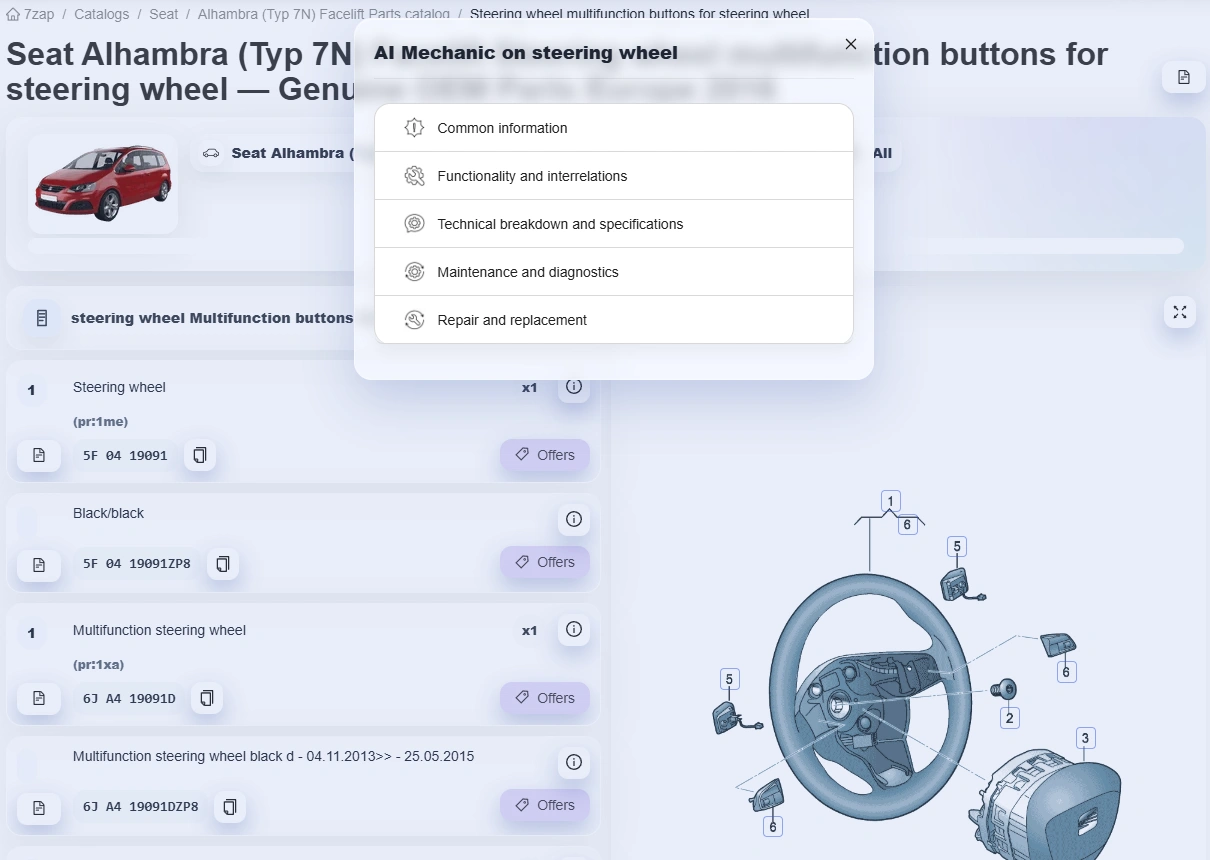Screen dimensions: 1210x860
Task: Go to Seat breadcrumb link
Action: pyautogui.click(x=163, y=14)
